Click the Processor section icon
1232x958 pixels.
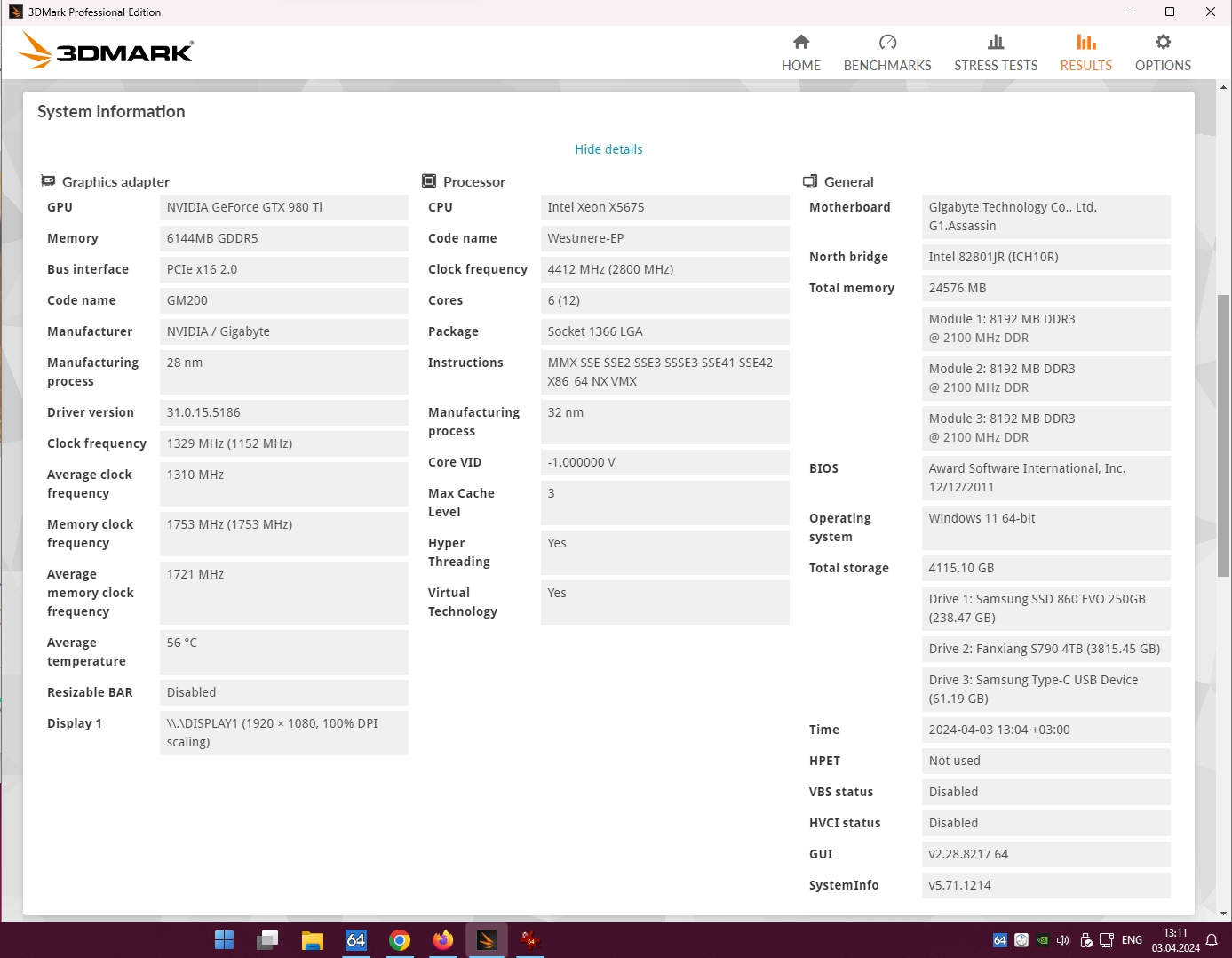pyautogui.click(x=429, y=181)
